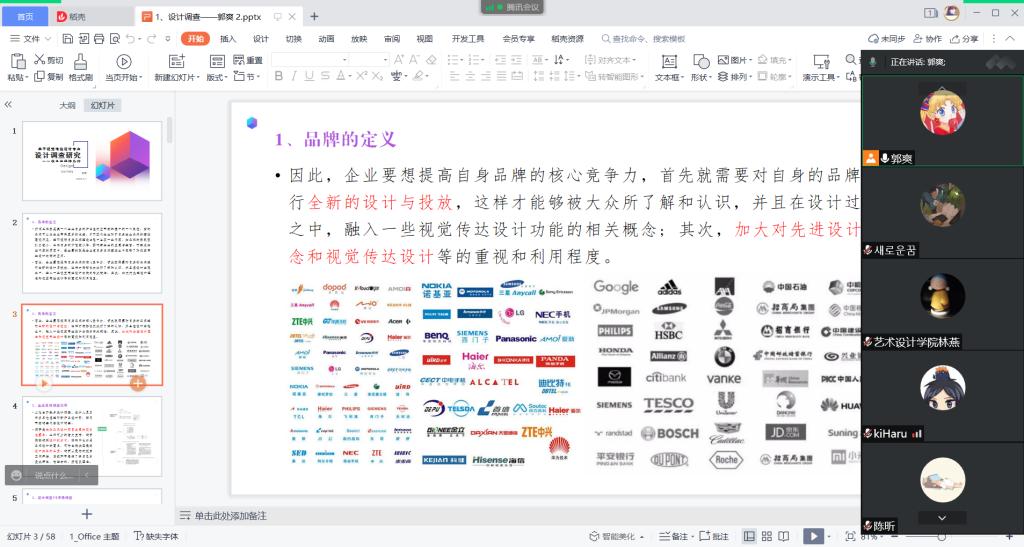Click the clear formatting eraser icon
1024x547 pixels.
click(x=430, y=59)
